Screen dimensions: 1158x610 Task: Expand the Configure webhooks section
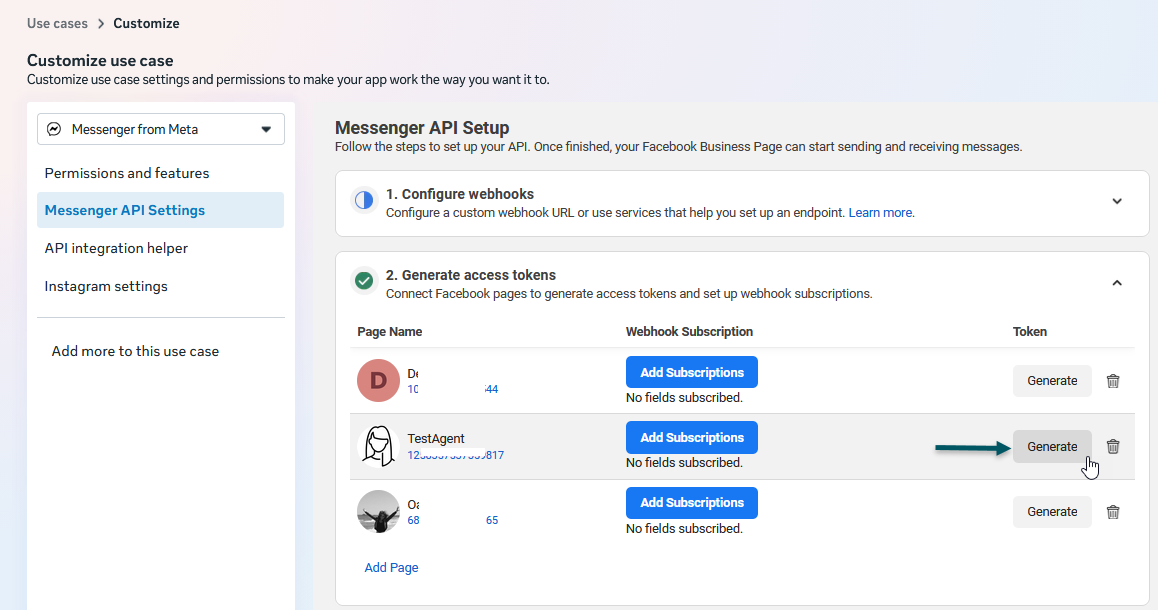1117,202
